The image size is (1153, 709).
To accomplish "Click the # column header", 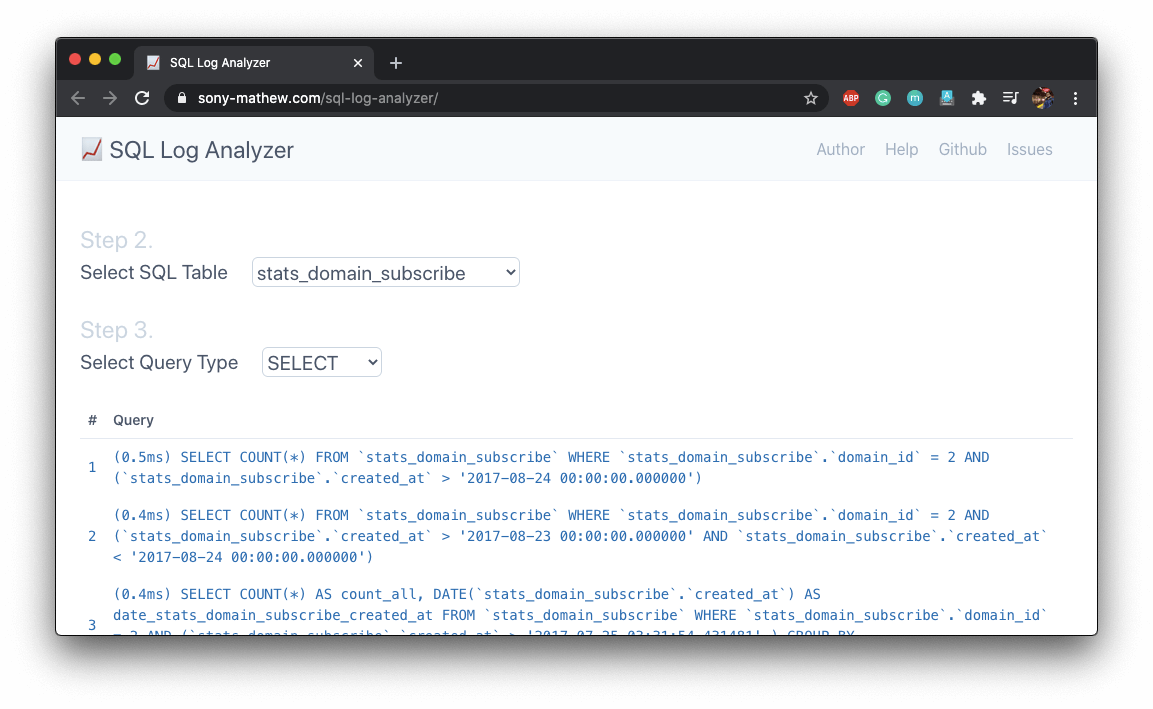I will 92,420.
